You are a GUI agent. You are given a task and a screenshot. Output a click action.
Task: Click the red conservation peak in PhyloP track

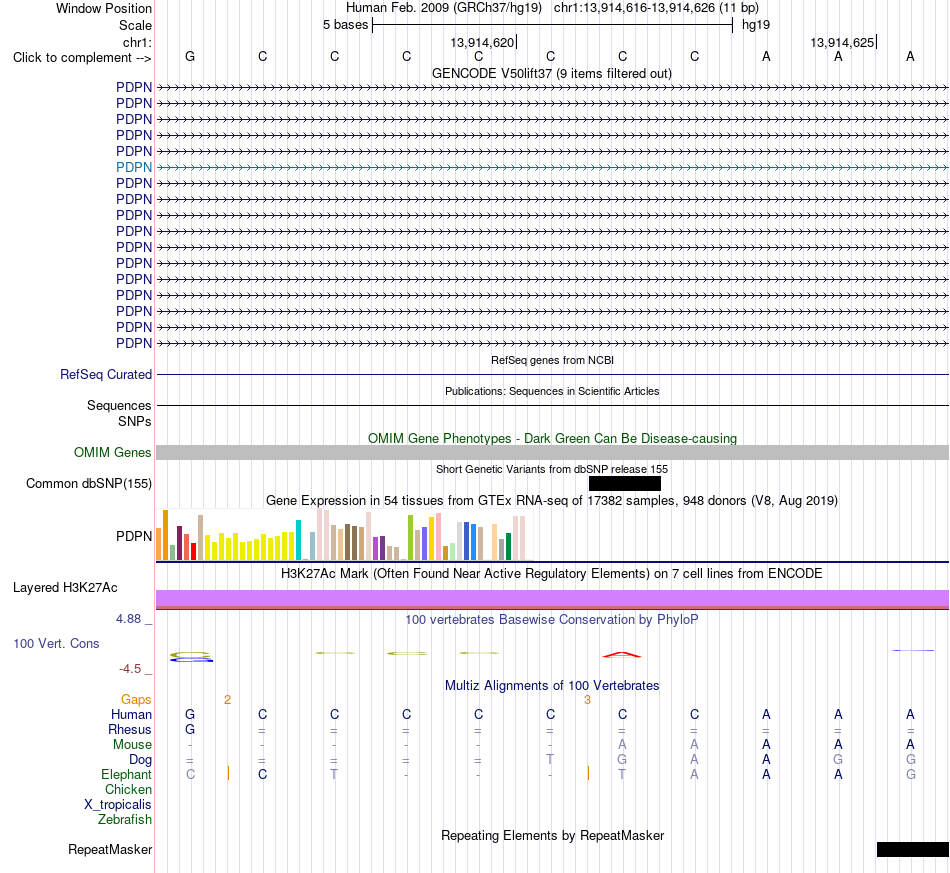pos(622,654)
